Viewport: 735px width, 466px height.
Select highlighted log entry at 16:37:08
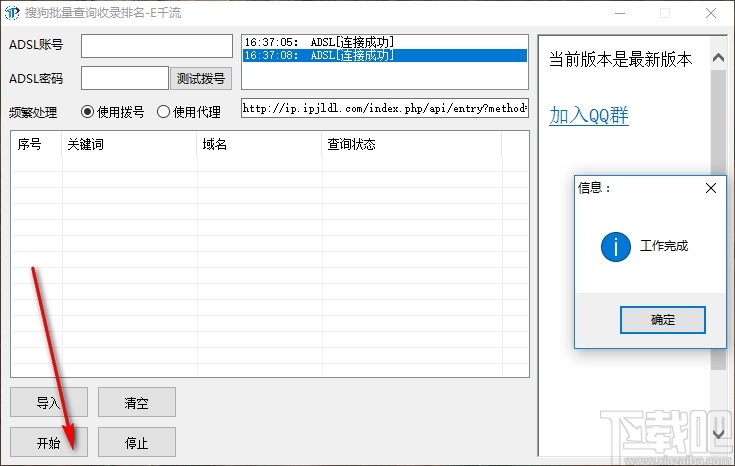(x=384, y=55)
